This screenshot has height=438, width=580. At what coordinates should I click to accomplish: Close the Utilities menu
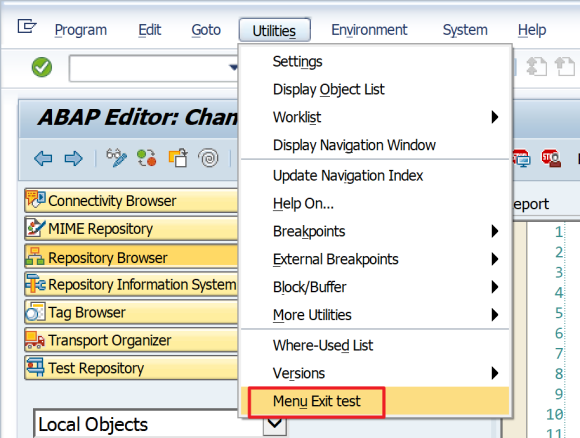click(x=274, y=30)
